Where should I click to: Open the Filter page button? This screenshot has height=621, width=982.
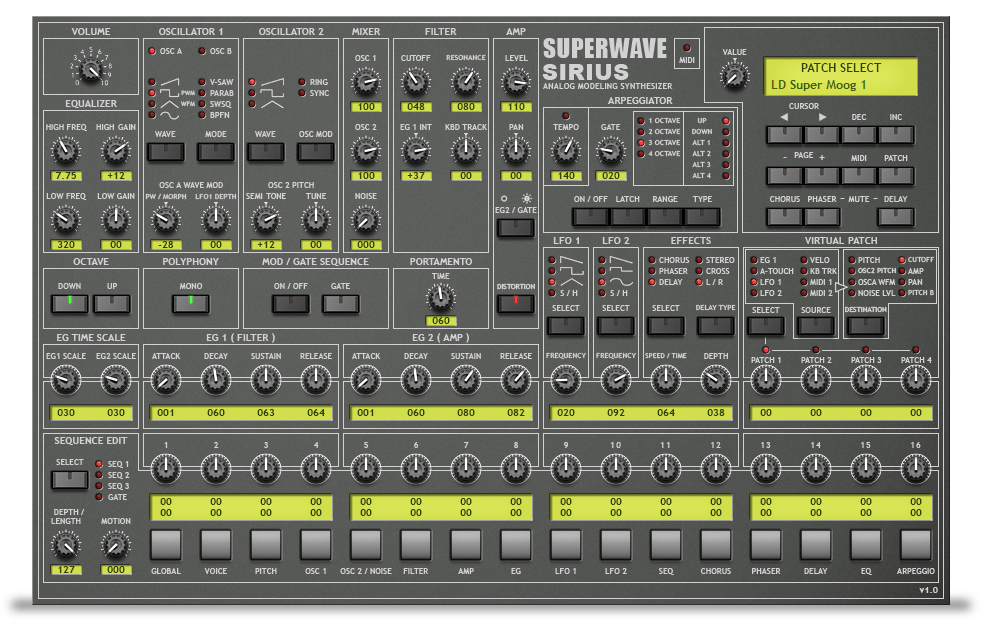point(416,545)
